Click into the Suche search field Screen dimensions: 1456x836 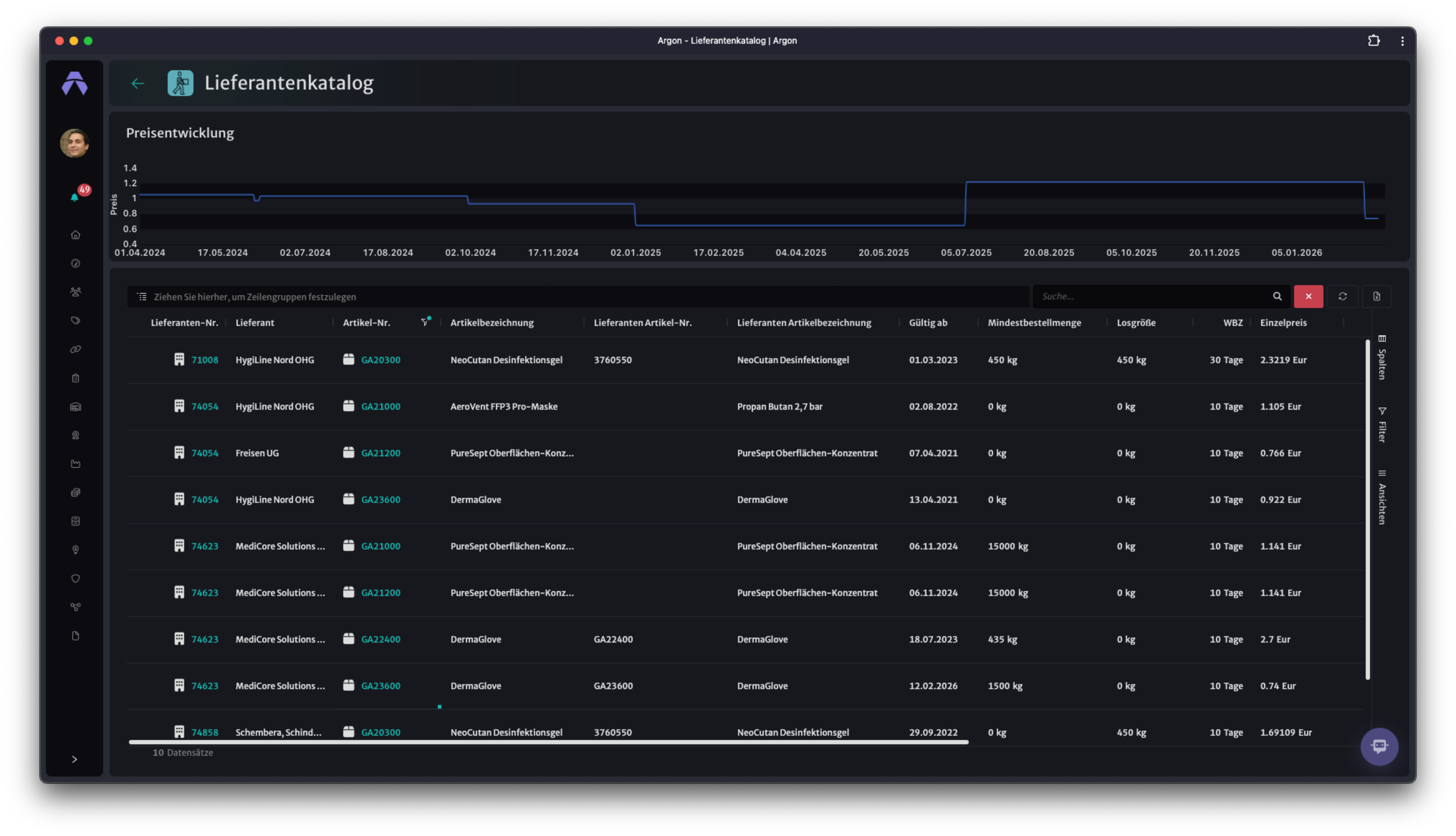tap(1154, 296)
